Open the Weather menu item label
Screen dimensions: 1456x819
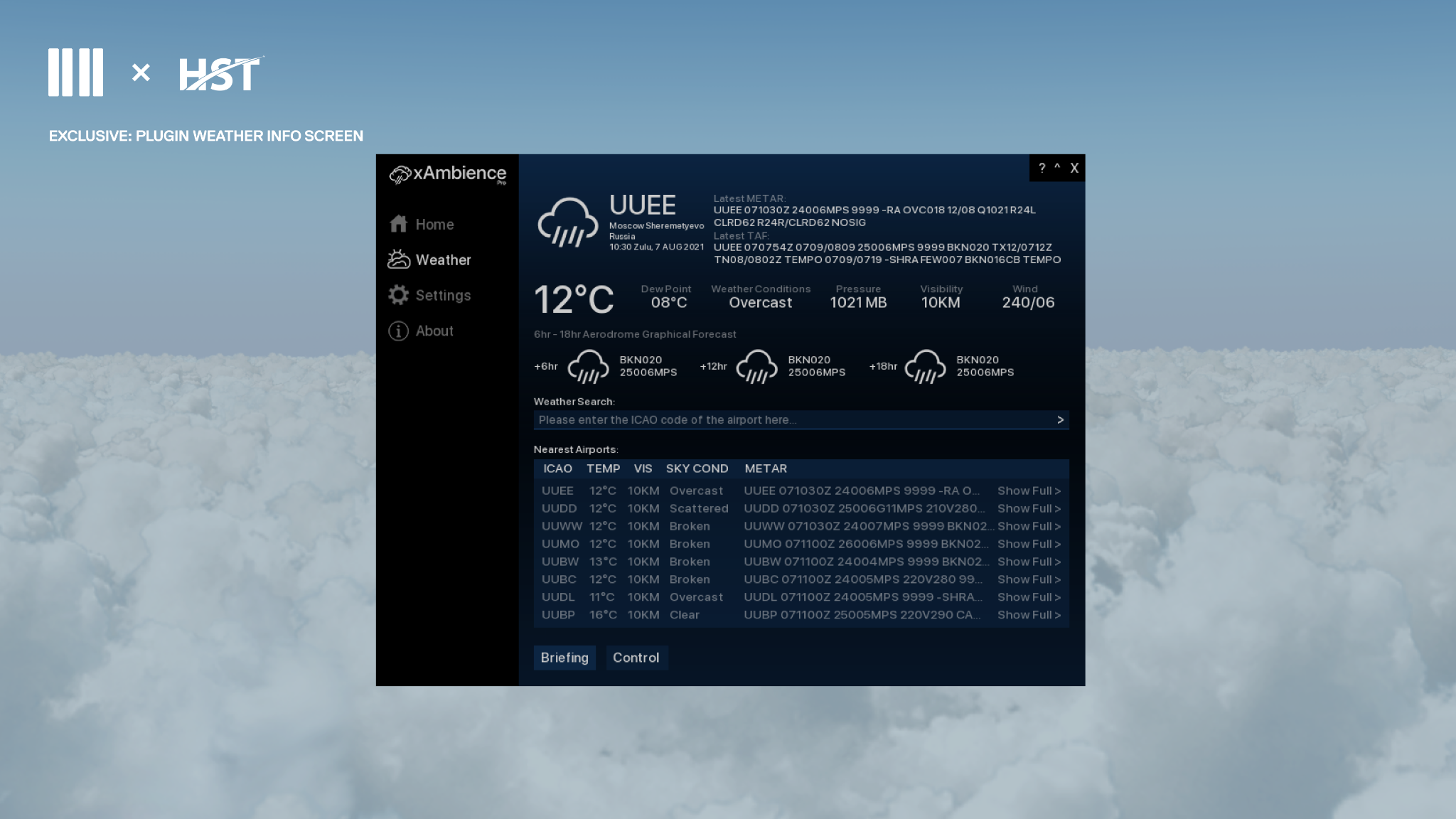tap(443, 260)
